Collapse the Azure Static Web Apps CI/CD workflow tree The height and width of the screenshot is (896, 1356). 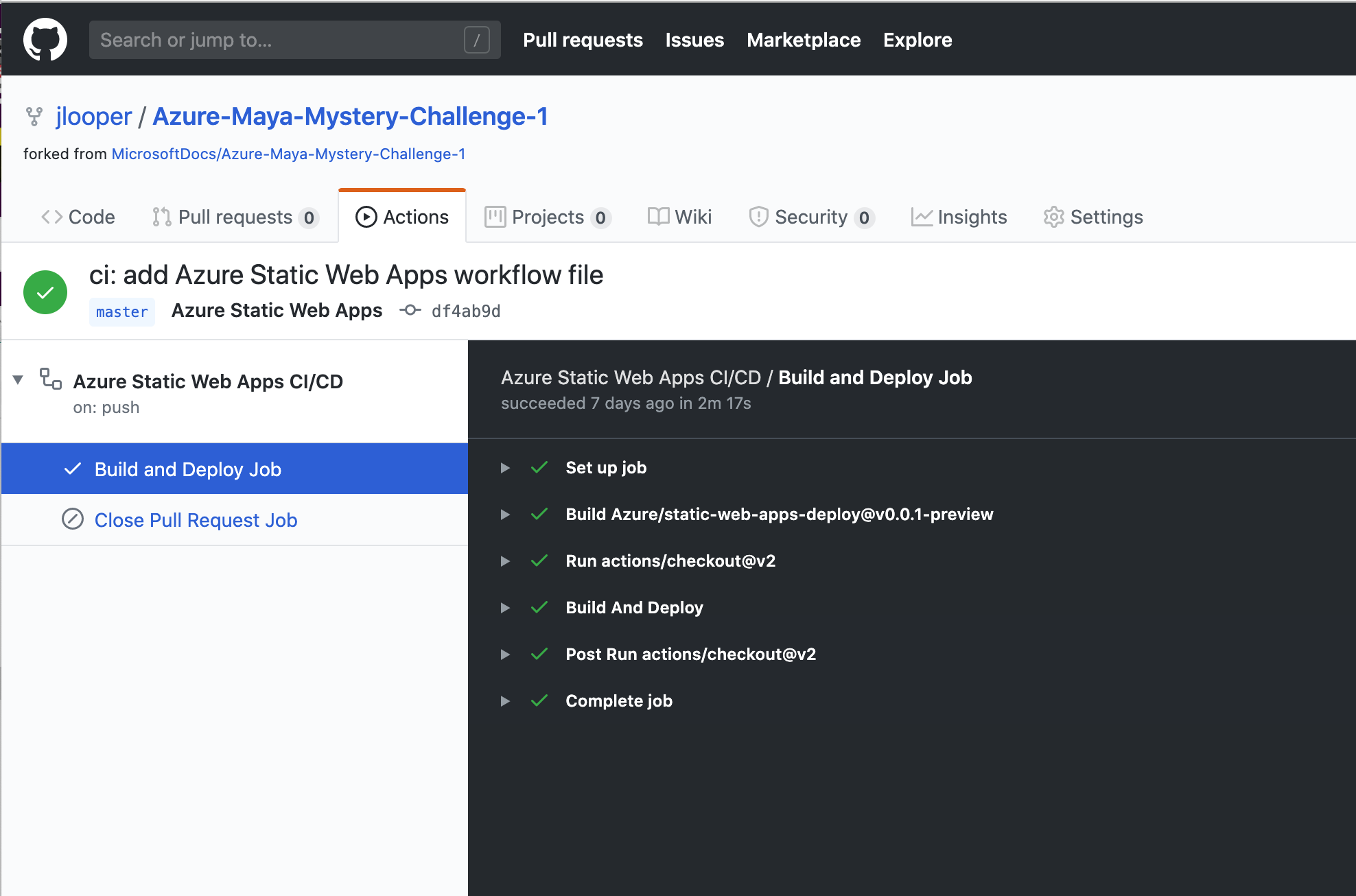pos(19,379)
